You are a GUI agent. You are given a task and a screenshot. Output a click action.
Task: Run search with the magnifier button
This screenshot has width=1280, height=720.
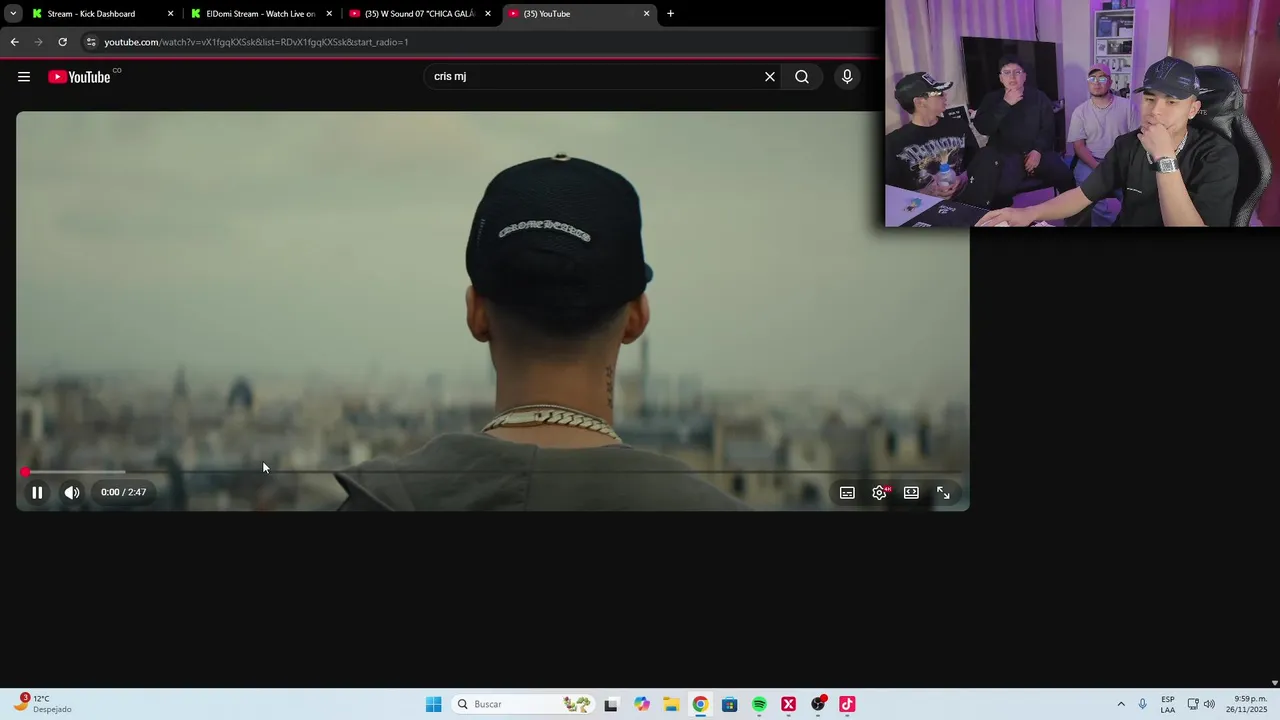point(802,77)
